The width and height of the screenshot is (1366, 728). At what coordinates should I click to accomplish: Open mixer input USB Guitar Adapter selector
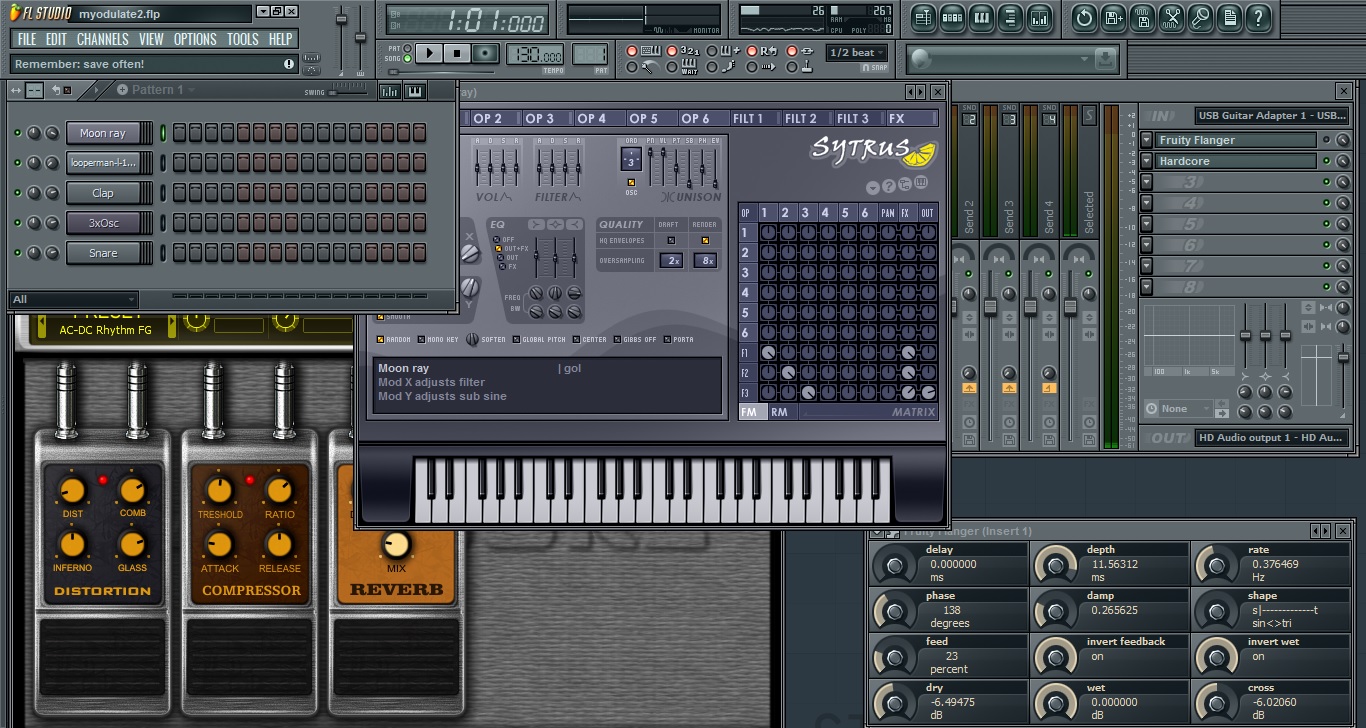pos(1272,116)
